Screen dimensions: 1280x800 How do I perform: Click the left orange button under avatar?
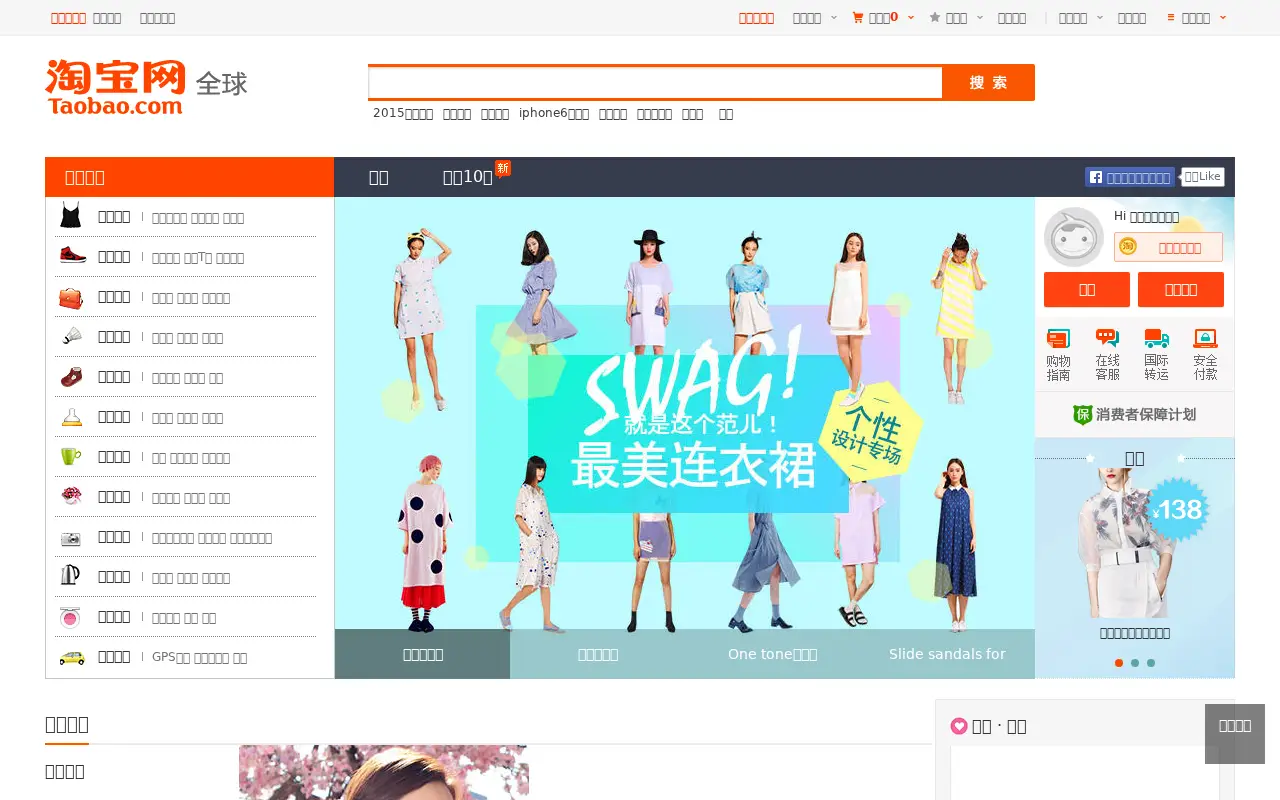tap(1087, 289)
